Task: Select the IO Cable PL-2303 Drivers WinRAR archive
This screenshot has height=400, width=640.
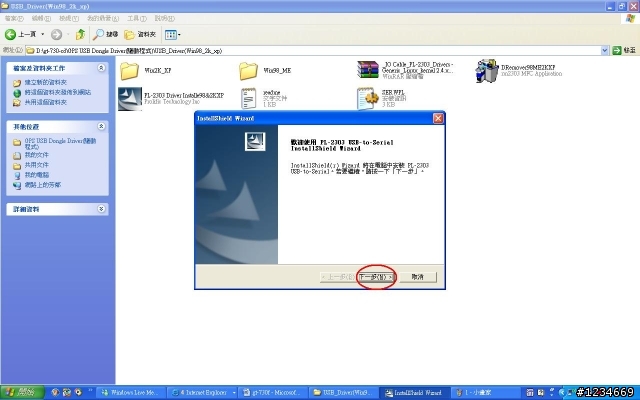Action: tap(406, 70)
